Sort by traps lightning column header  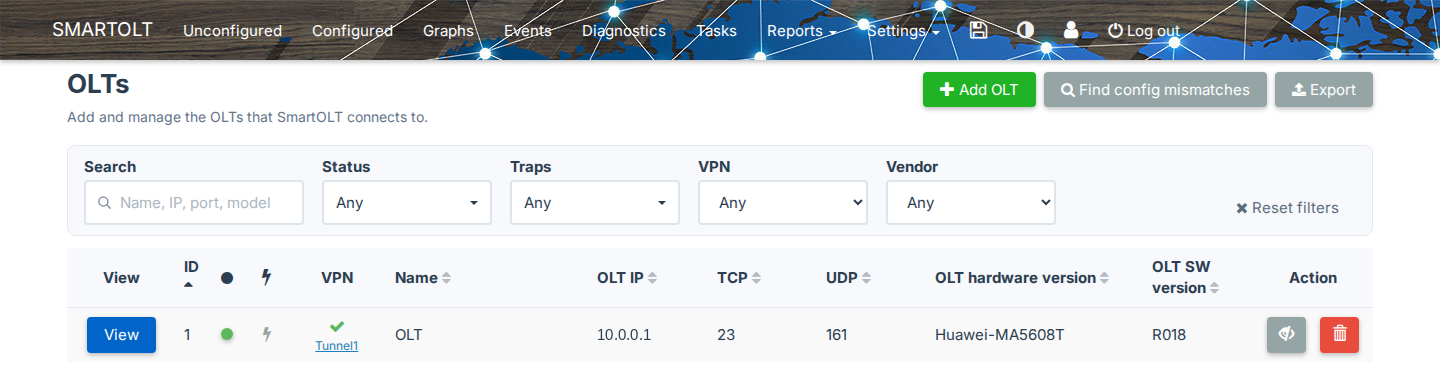tap(266, 277)
